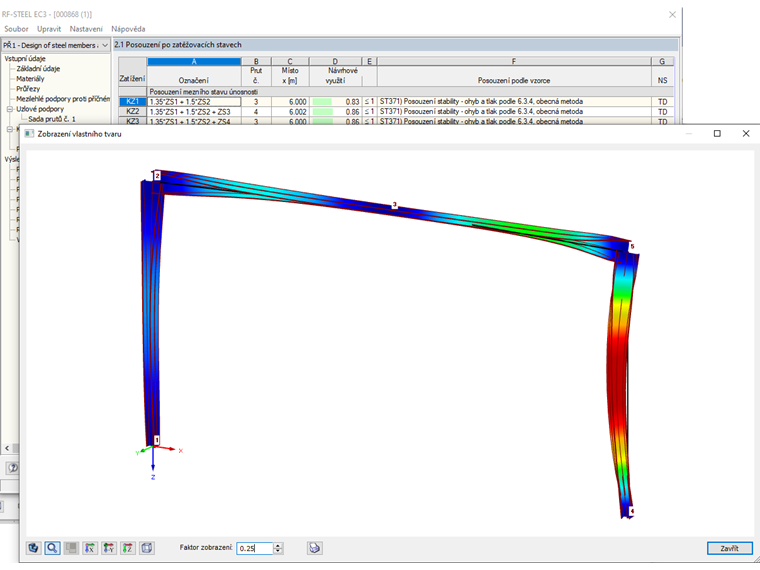Select Mezilehlé podpory proti příčném tree item
760x570 pixels.
63,99
